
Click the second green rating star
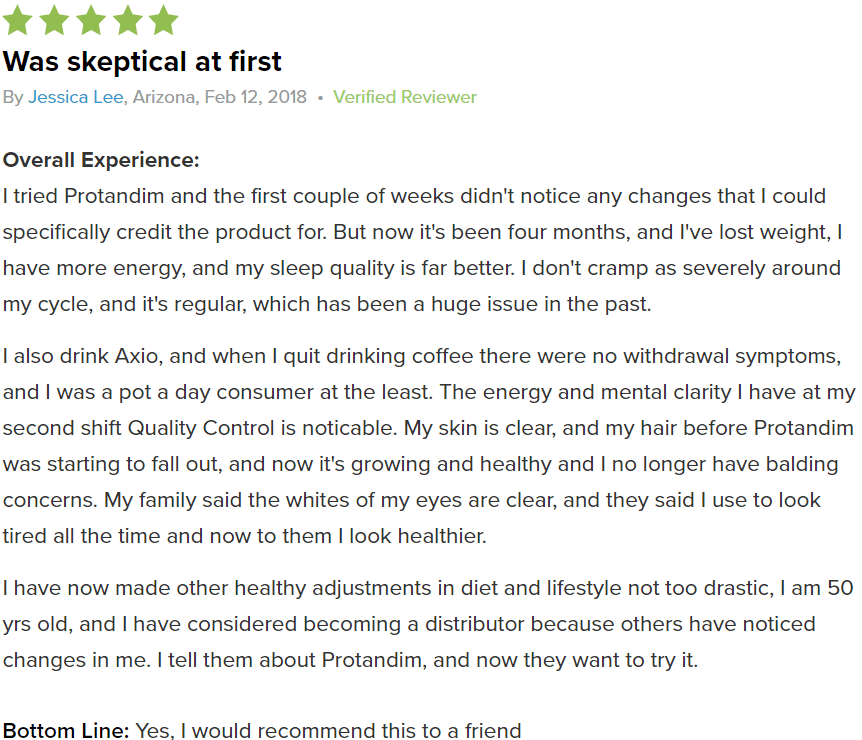click(x=54, y=20)
